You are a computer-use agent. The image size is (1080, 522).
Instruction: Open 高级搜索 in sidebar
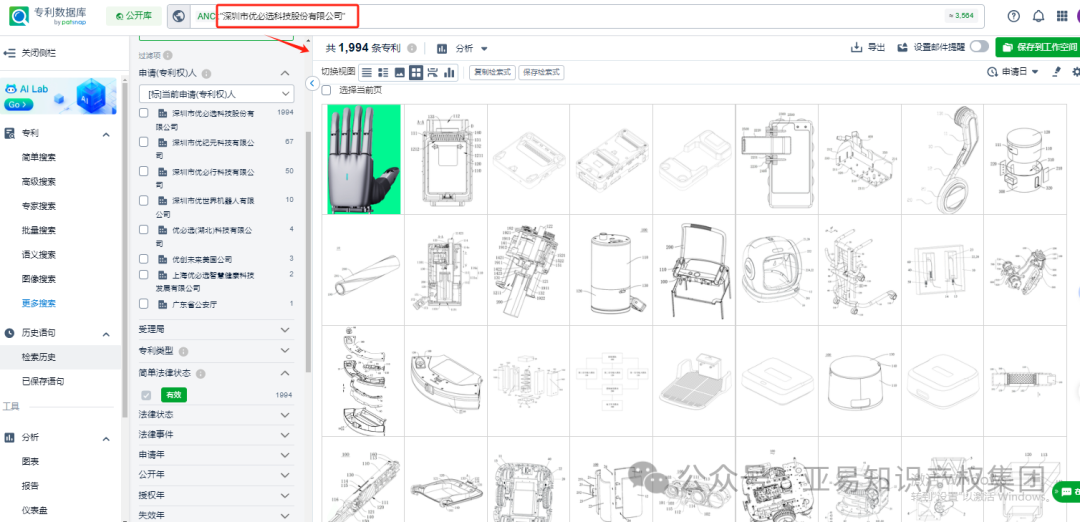pos(39,182)
